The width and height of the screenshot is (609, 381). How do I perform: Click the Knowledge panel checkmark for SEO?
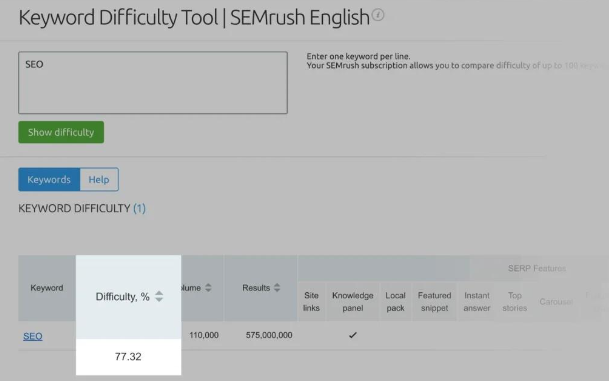353,335
